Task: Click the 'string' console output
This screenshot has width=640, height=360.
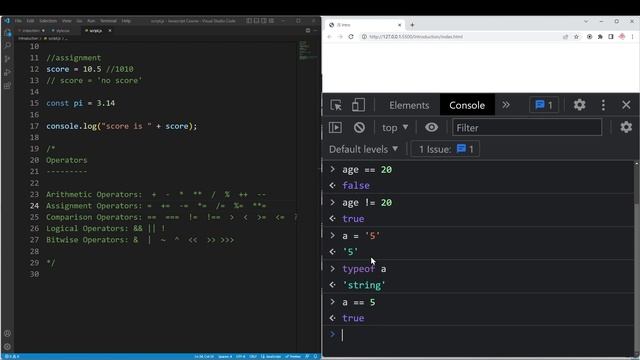Action: pos(364,285)
